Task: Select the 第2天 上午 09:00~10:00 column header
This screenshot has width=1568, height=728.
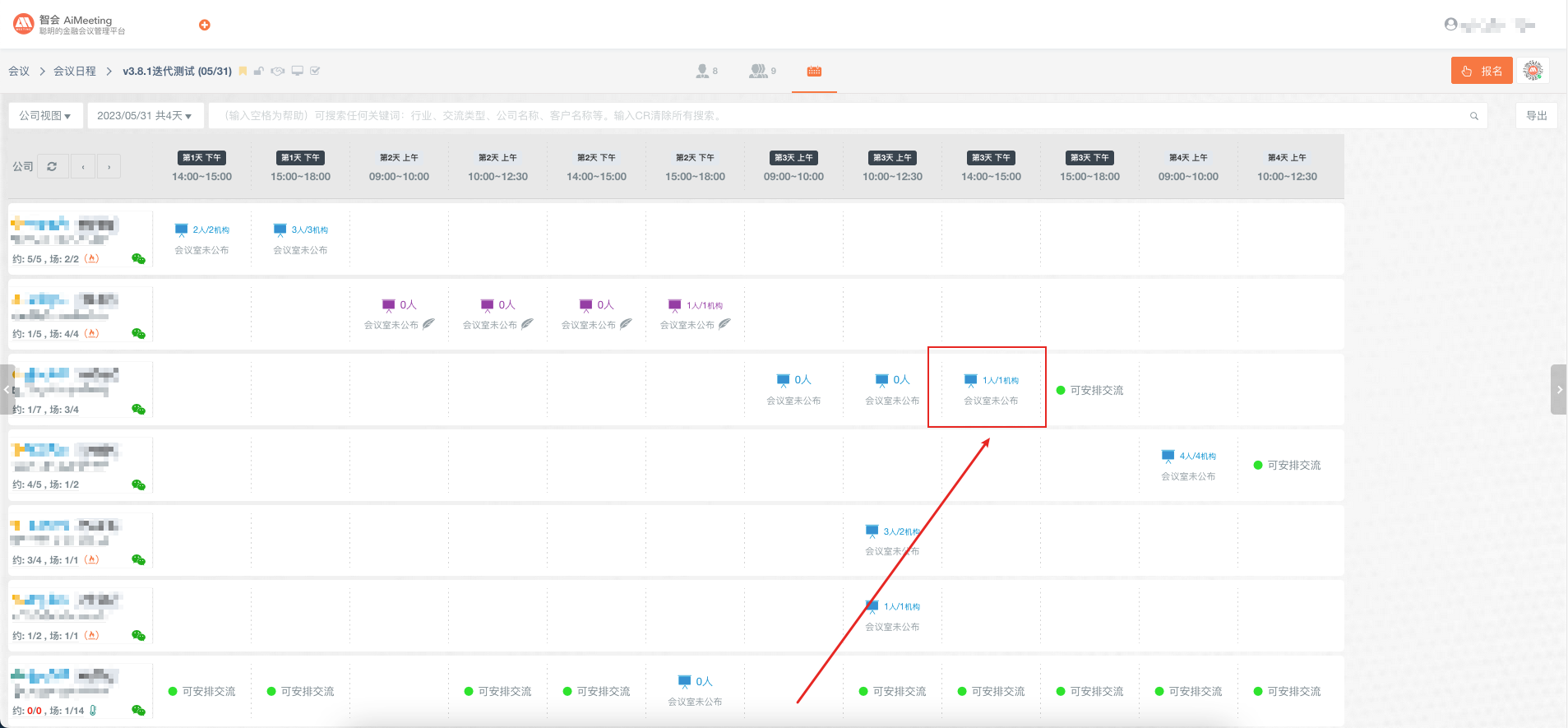Action: pyautogui.click(x=399, y=166)
